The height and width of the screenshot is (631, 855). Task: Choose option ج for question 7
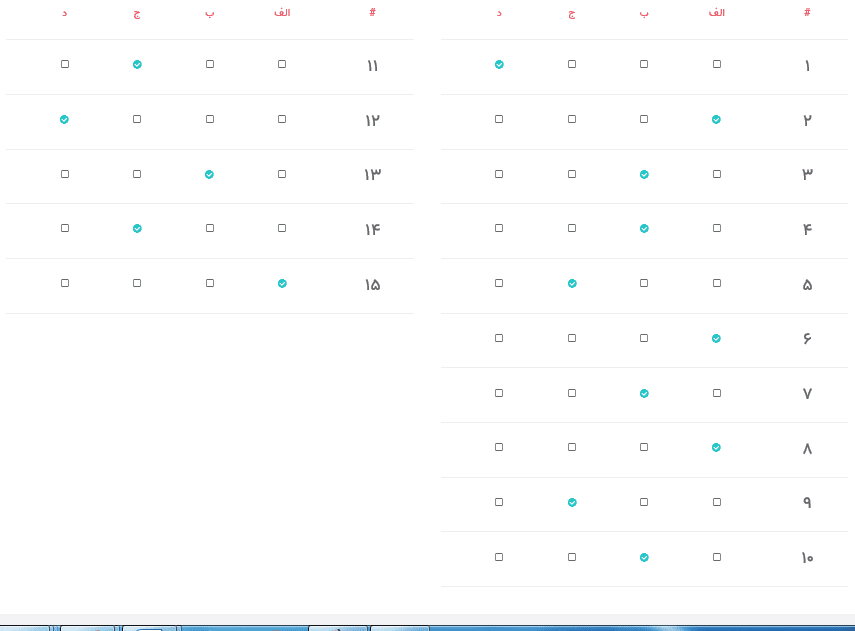(571, 393)
